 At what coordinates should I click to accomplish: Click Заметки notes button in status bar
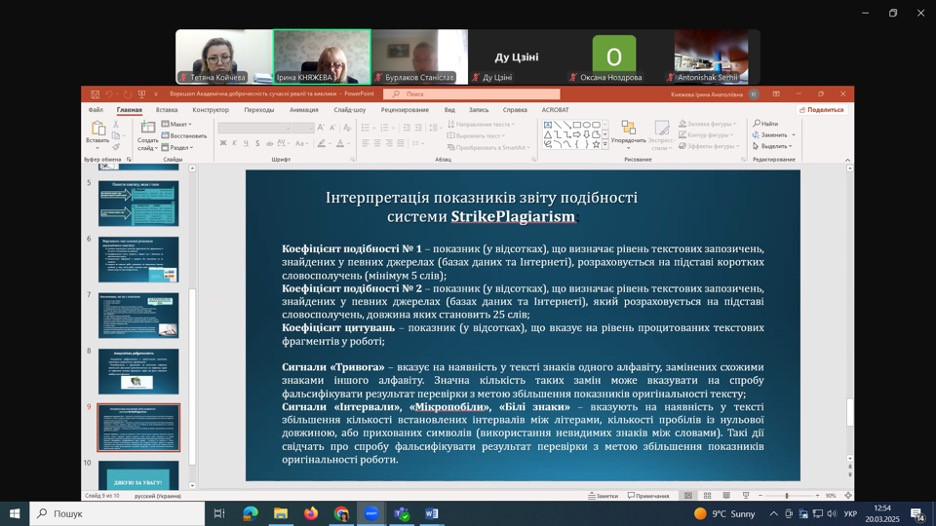click(603, 496)
